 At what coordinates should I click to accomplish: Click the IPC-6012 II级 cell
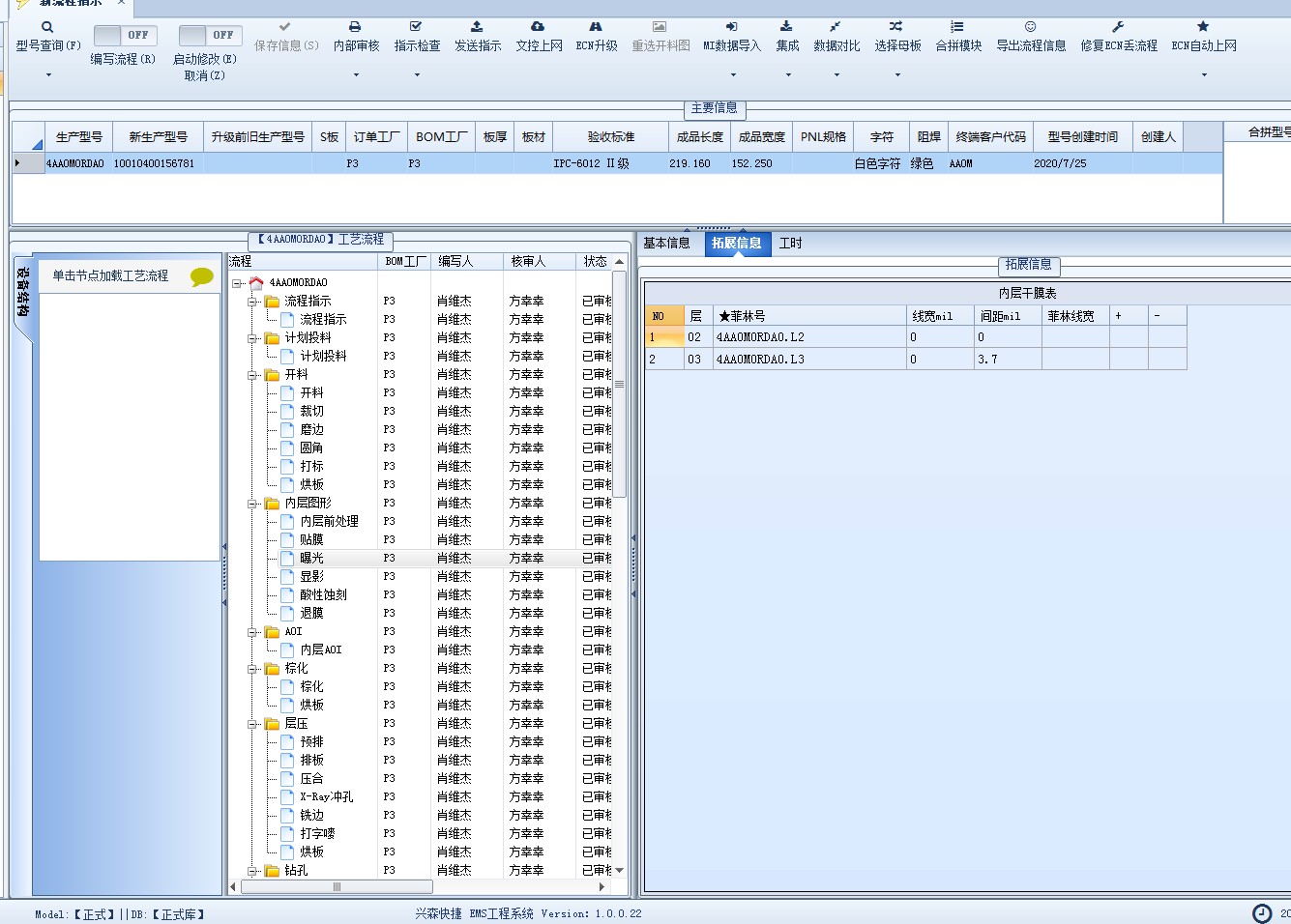pos(610,164)
